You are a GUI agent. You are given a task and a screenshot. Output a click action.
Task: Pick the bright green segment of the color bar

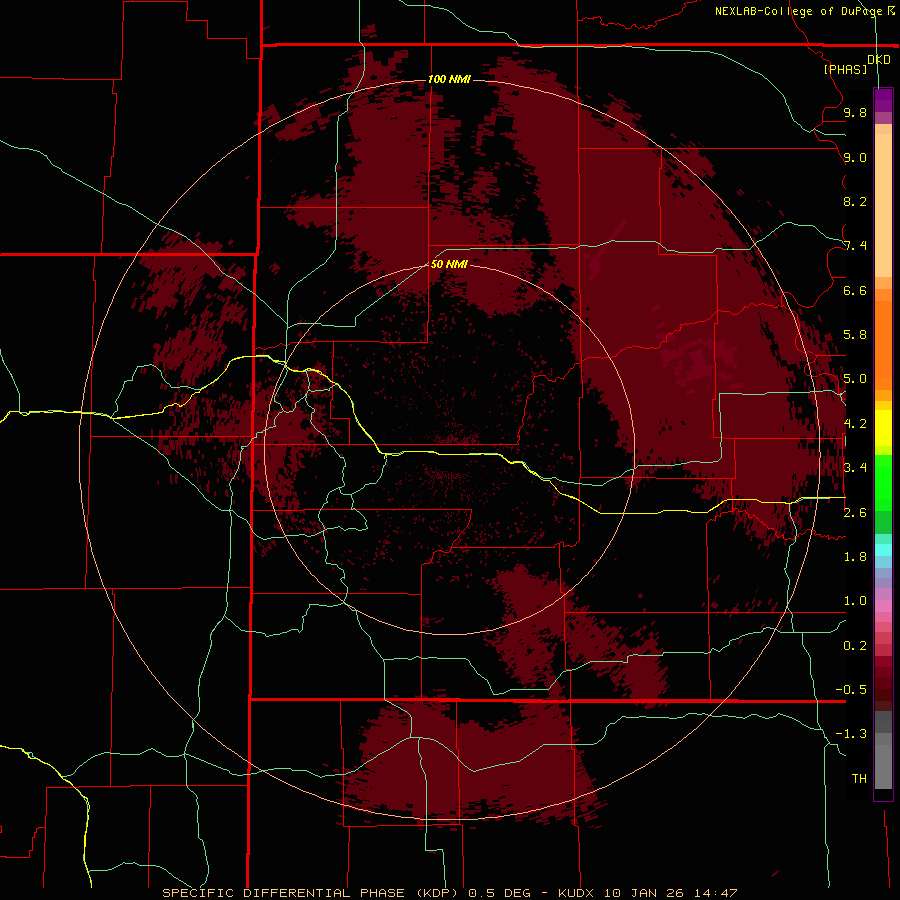pyautogui.click(x=883, y=482)
